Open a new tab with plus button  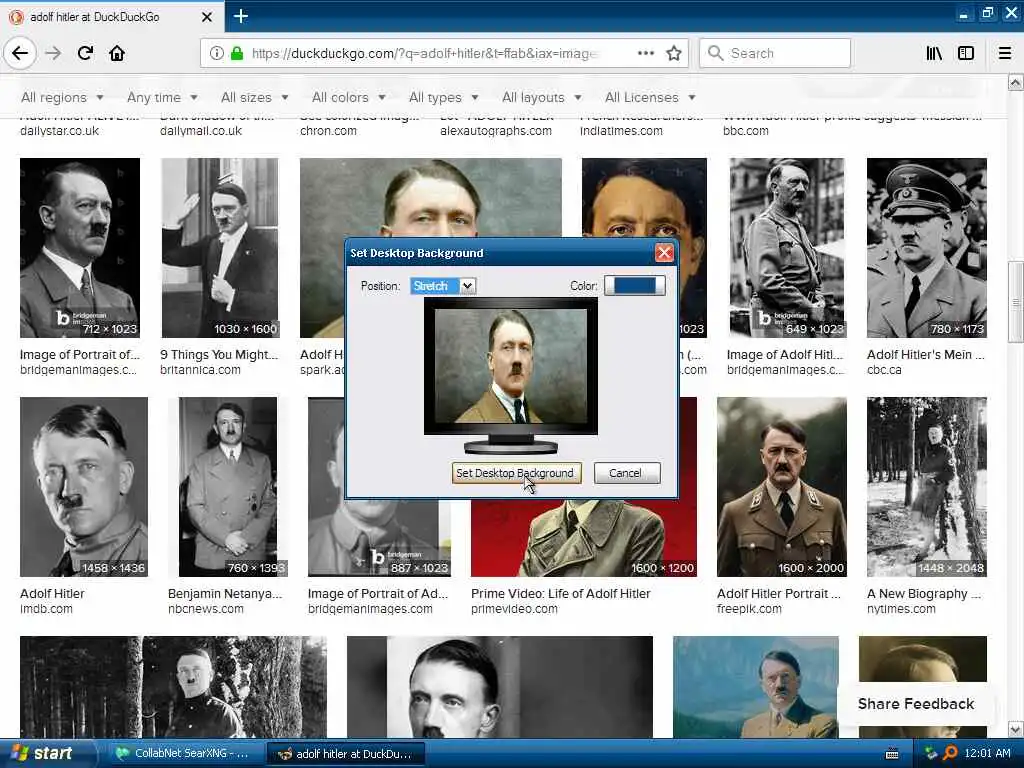240,16
